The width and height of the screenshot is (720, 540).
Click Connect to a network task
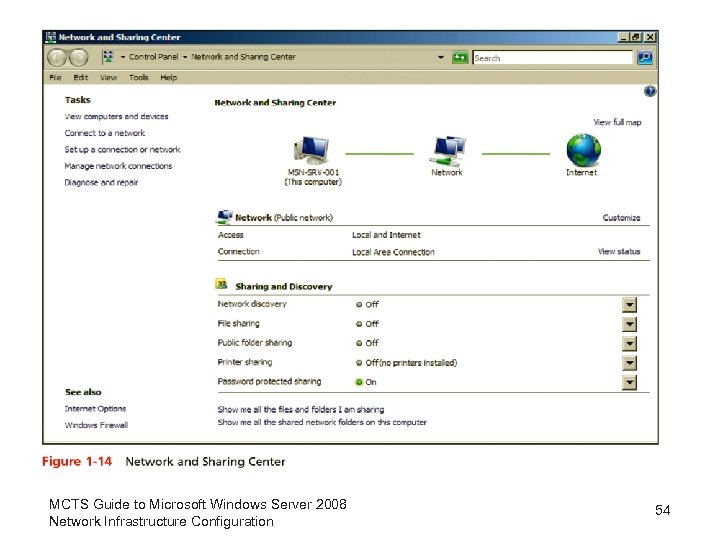(105, 133)
